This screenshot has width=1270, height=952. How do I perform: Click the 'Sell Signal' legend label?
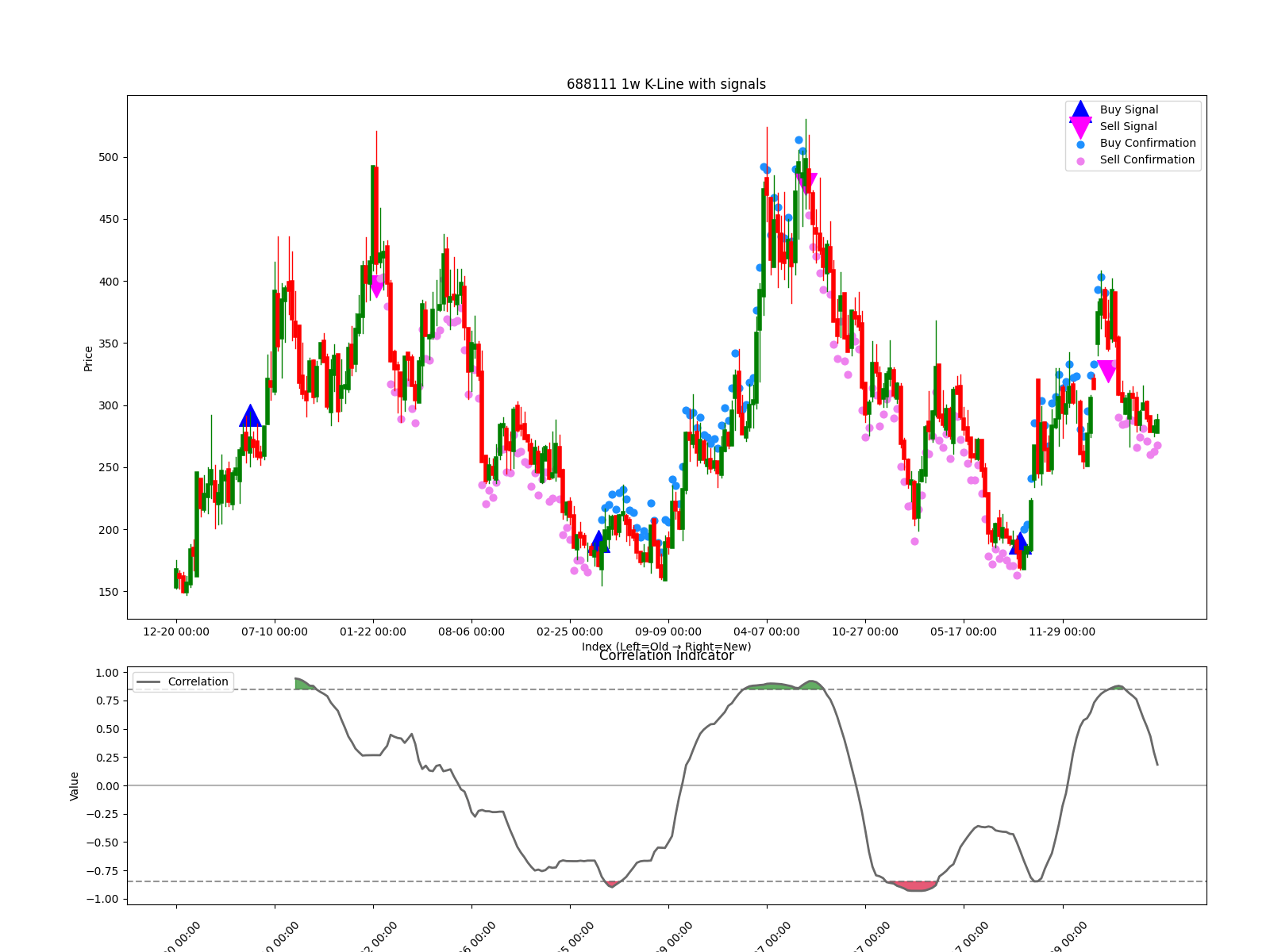(x=1128, y=127)
